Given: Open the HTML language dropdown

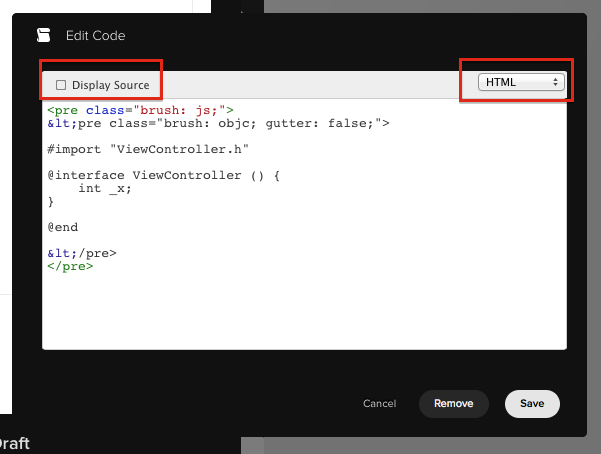Looking at the screenshot, I should pyautogui.click(x=521, y=82).
